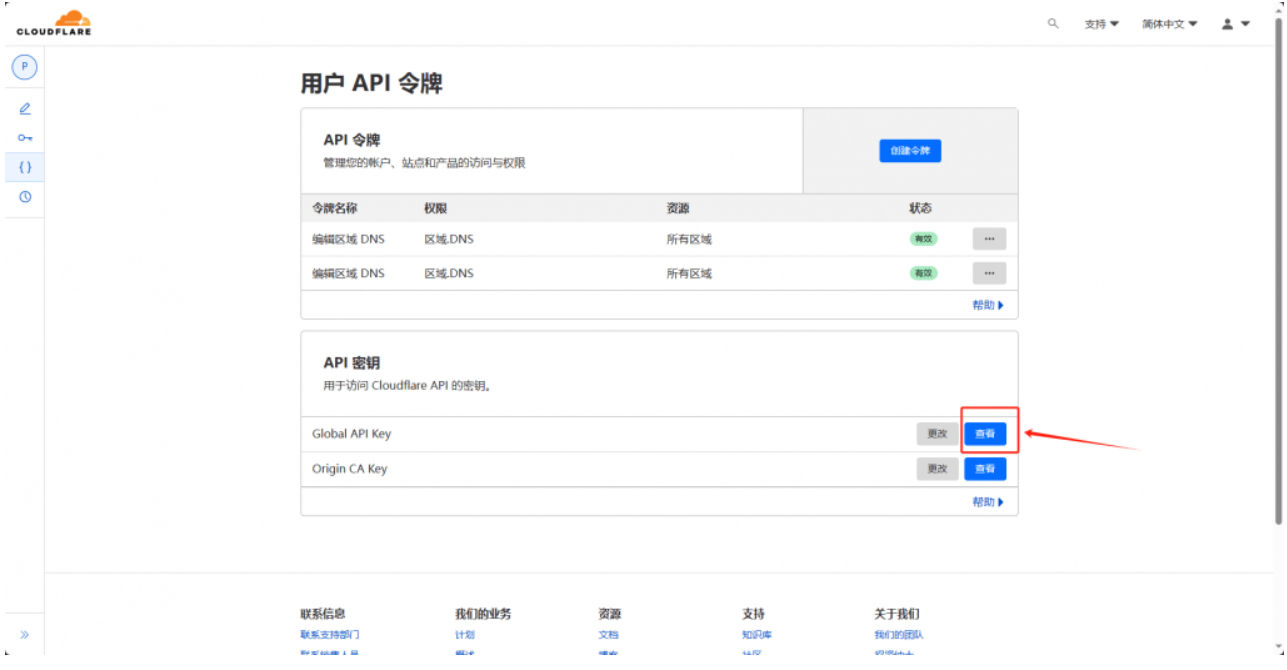The height and width of the screenshot is (670, 1287).
Task: Open the 帮助 link under the API 密钥 section
Action: click(988, 503)
